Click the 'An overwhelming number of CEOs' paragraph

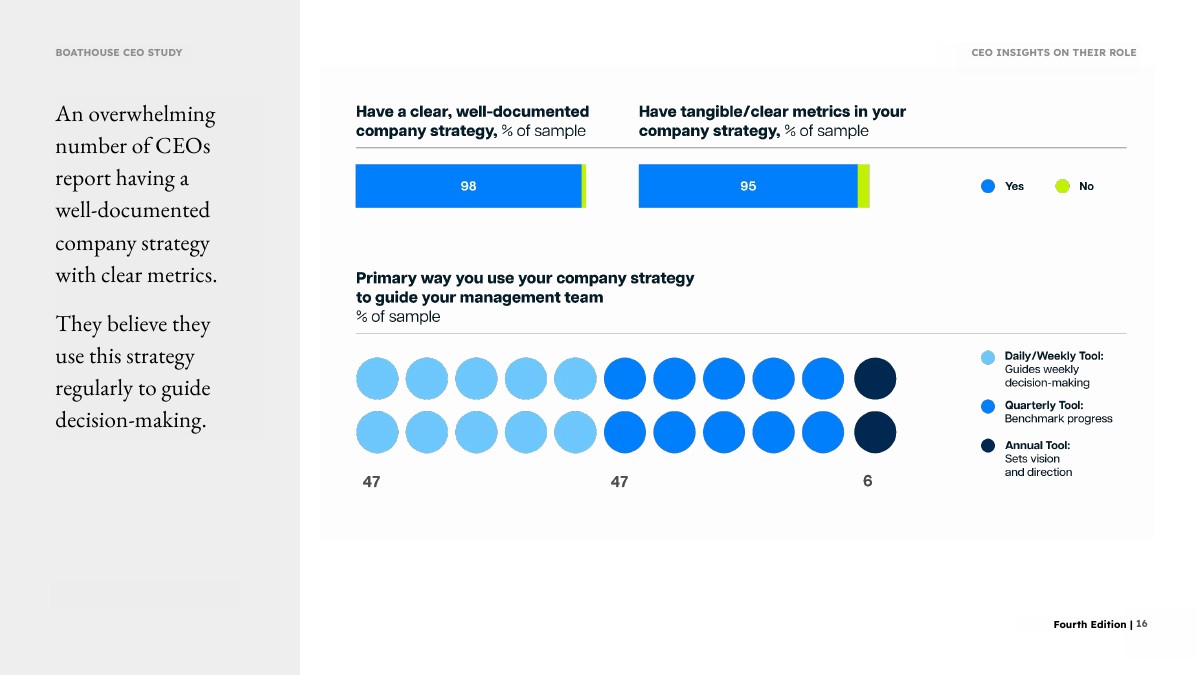tap(136, 194)
